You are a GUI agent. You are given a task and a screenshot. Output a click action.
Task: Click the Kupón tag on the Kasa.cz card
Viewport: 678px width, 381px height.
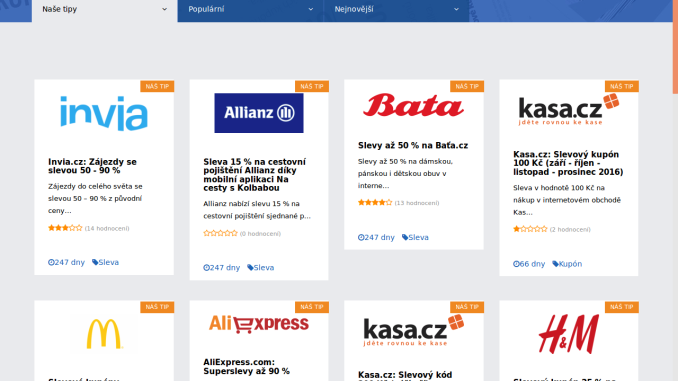tap(570, 263)
